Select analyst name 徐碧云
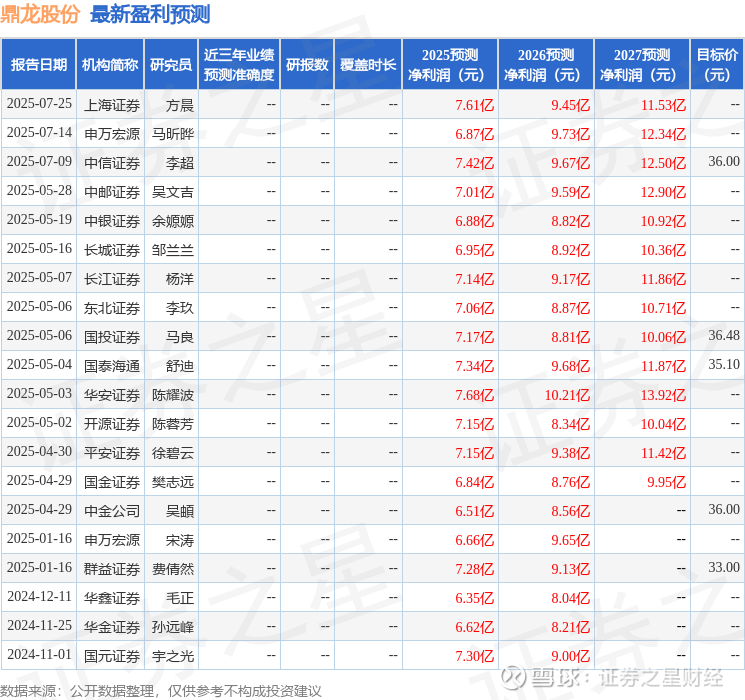 173,453
